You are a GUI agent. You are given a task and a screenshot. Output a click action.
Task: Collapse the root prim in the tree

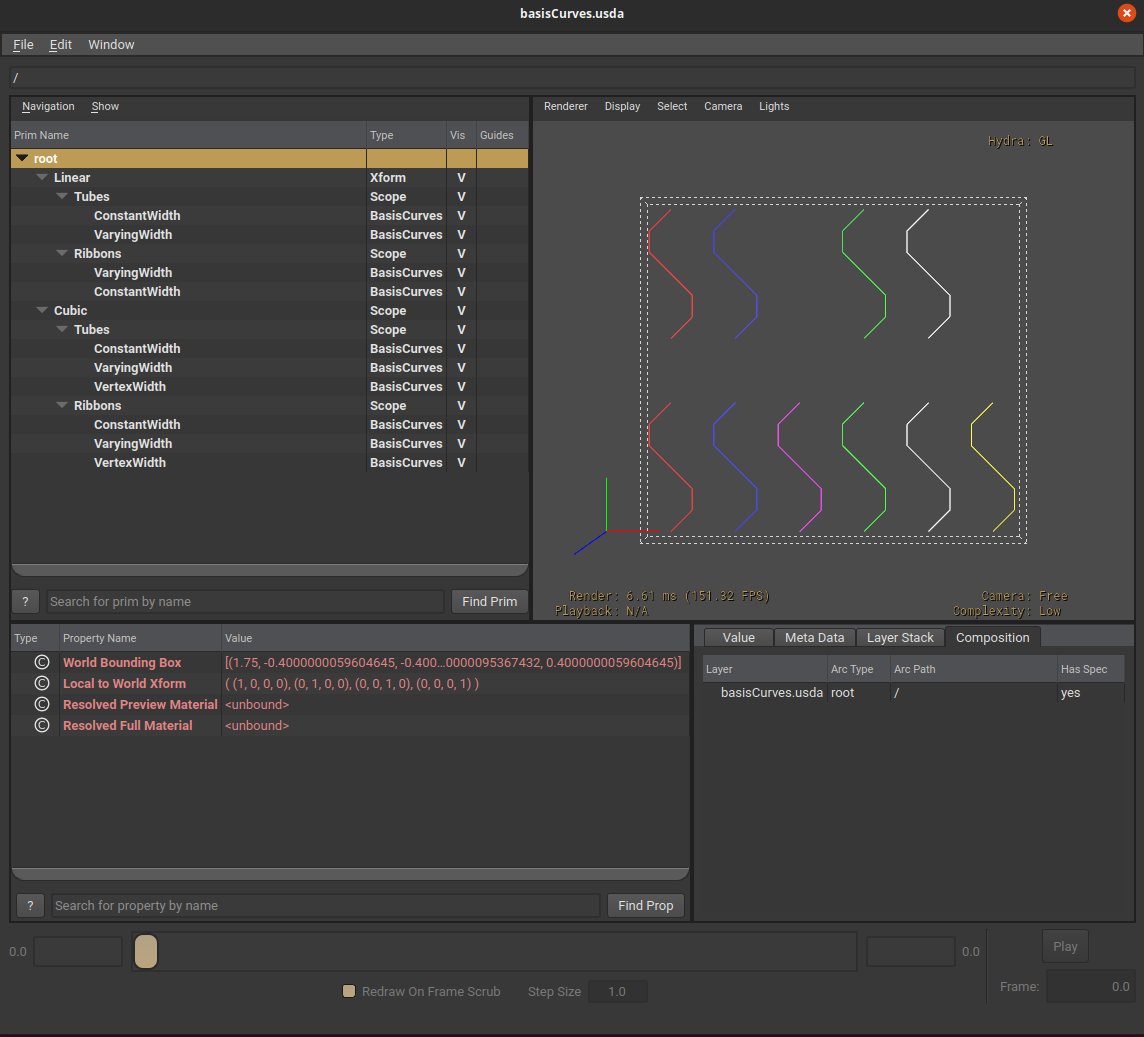click(x=22, y=158)
